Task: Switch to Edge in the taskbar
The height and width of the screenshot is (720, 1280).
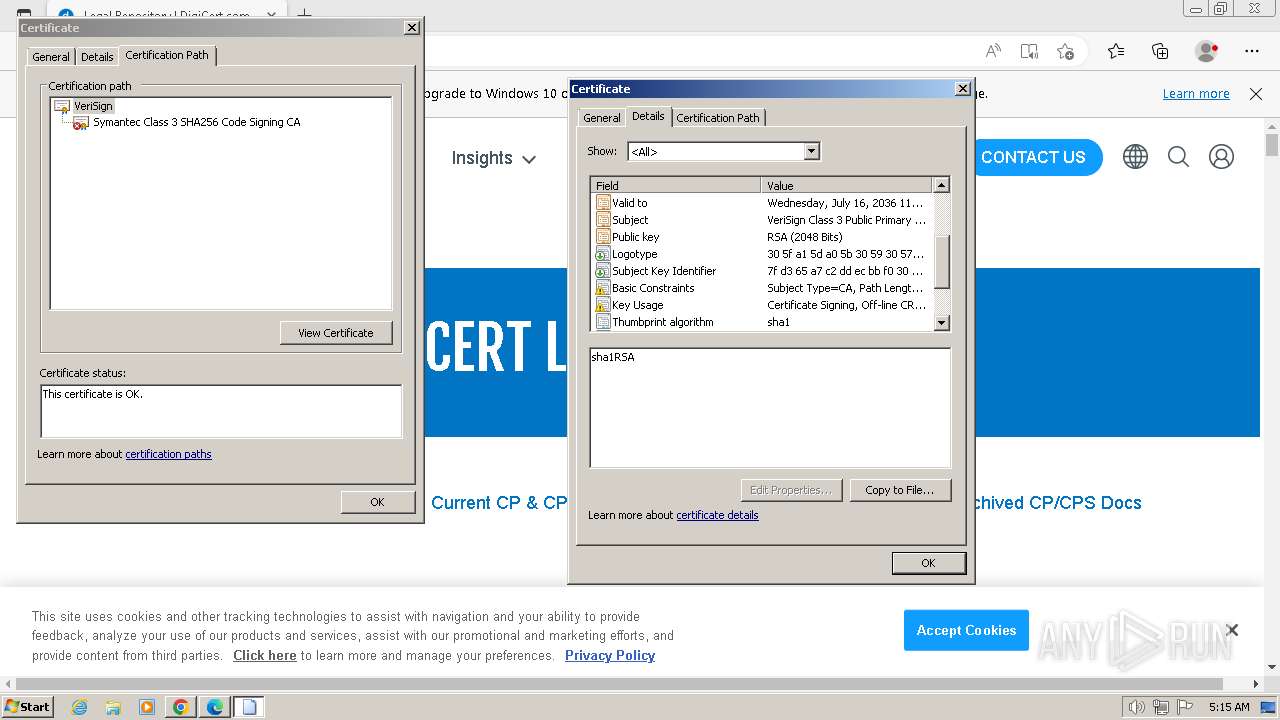Action: 215,707
